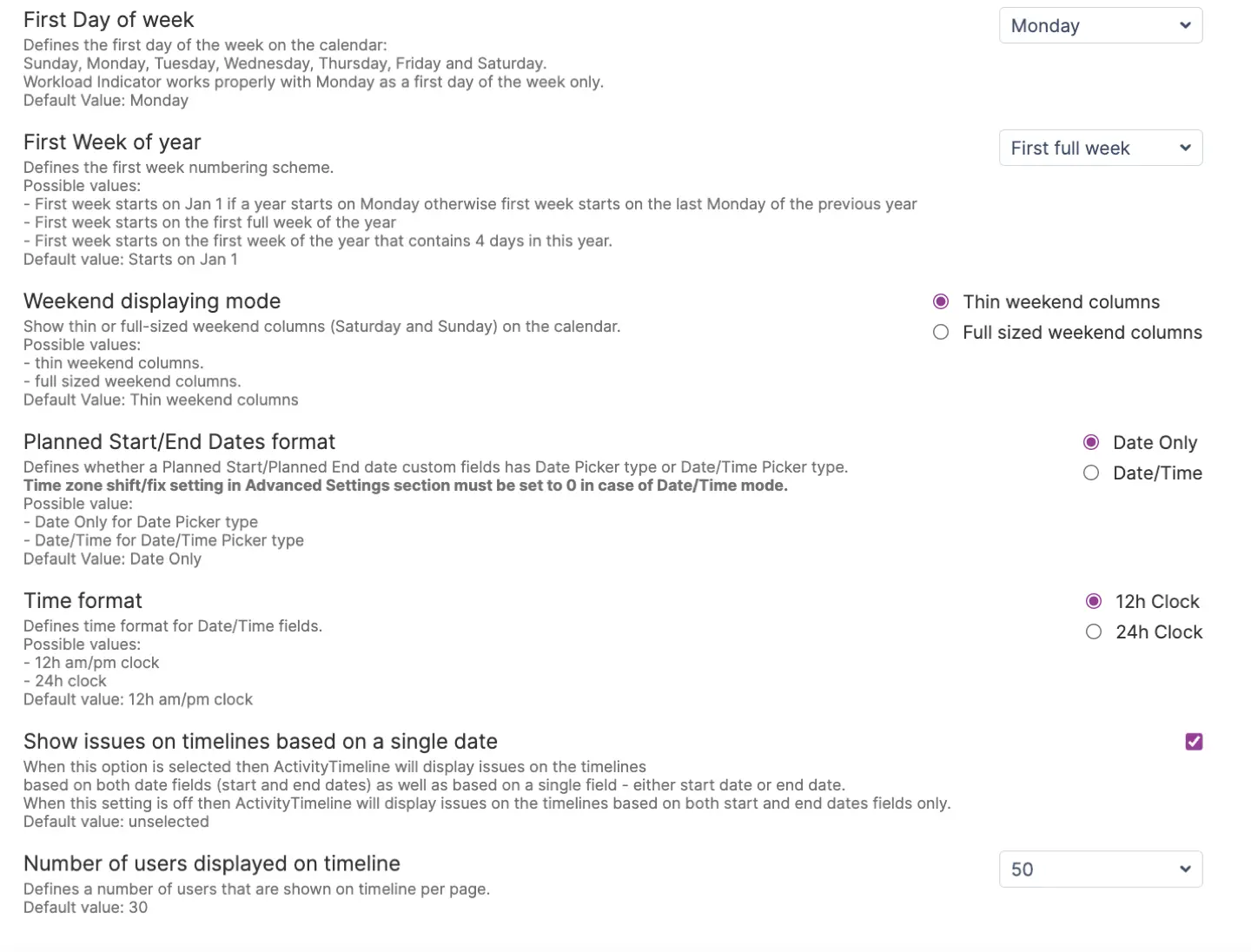Choose Date/Time format radio button

pos(1091,473)
